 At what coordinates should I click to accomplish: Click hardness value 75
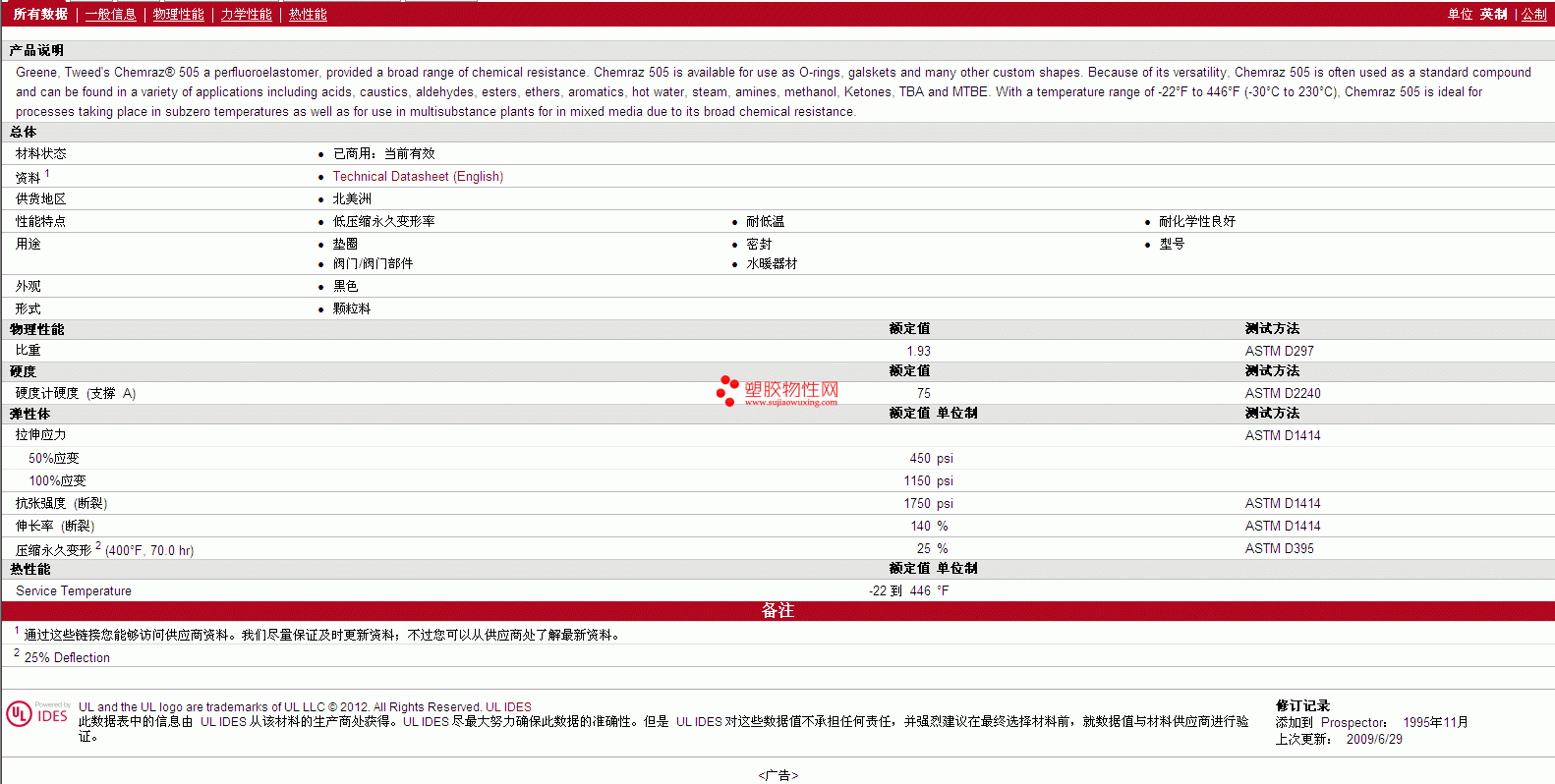923,393
